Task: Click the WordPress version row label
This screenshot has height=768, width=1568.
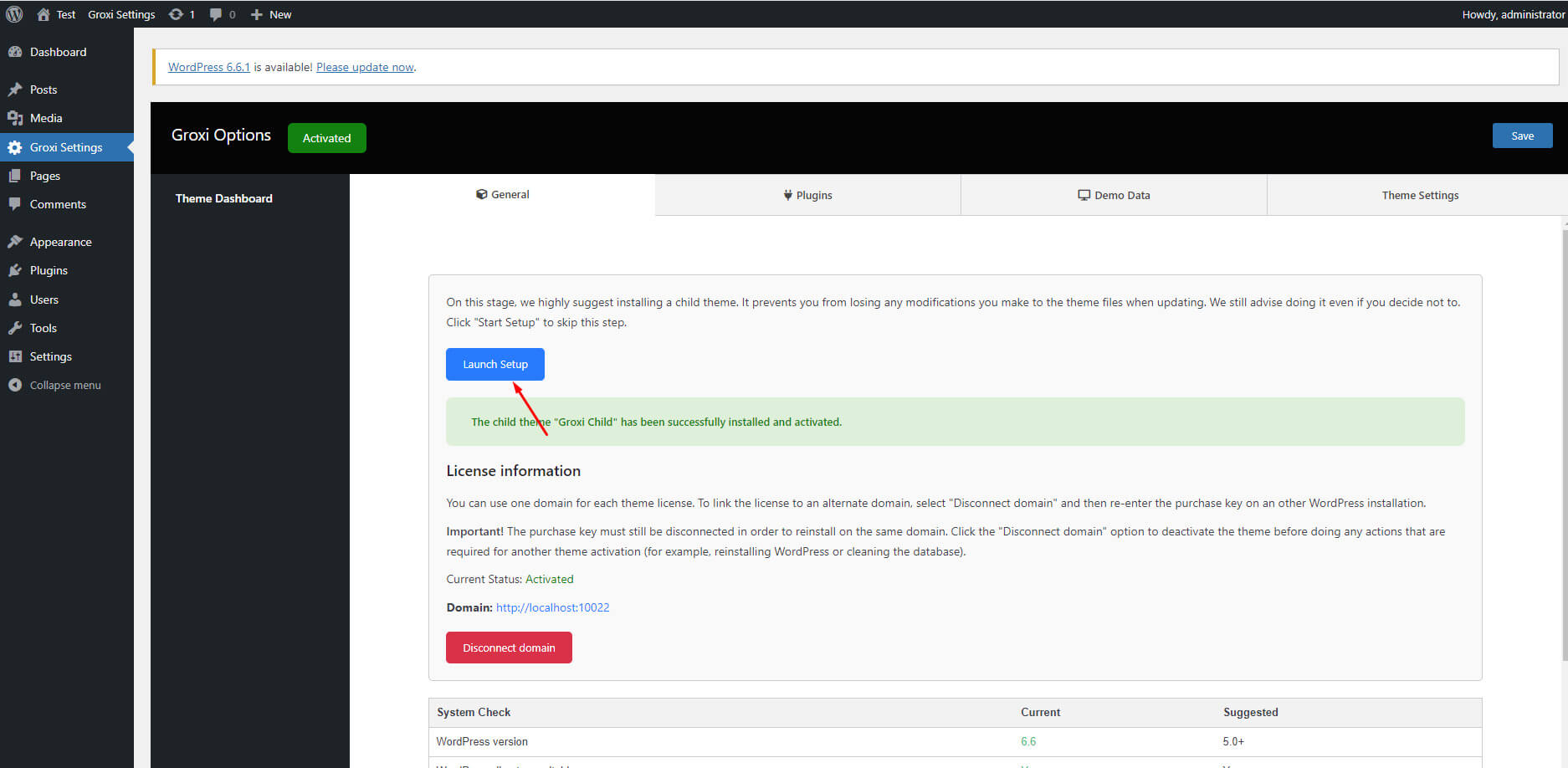Action: click(x=482, y=741)
